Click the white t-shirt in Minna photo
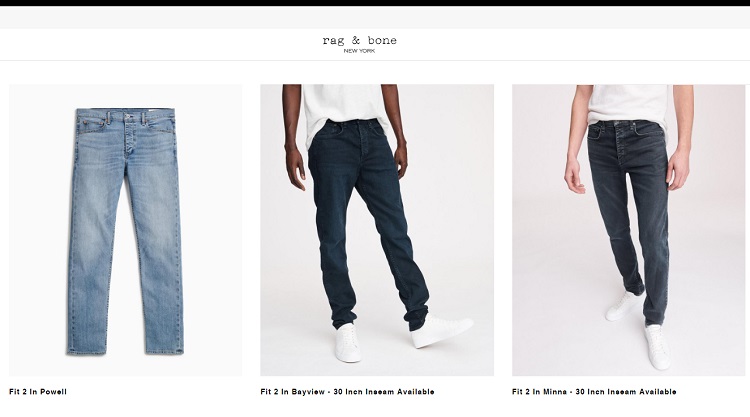Viewport: 750px width, 417px height. [x=629, y=105]
